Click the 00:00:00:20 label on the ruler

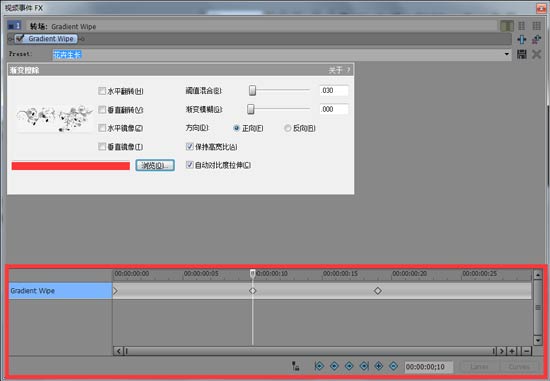click(x=410, y=273)
